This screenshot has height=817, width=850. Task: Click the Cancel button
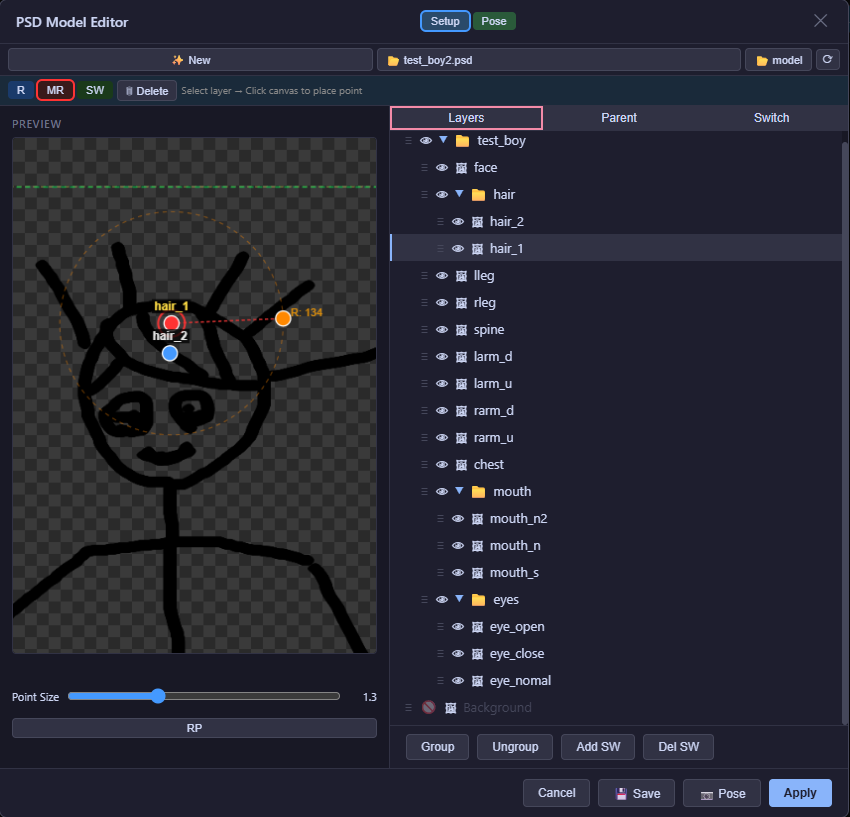[557, 793]
